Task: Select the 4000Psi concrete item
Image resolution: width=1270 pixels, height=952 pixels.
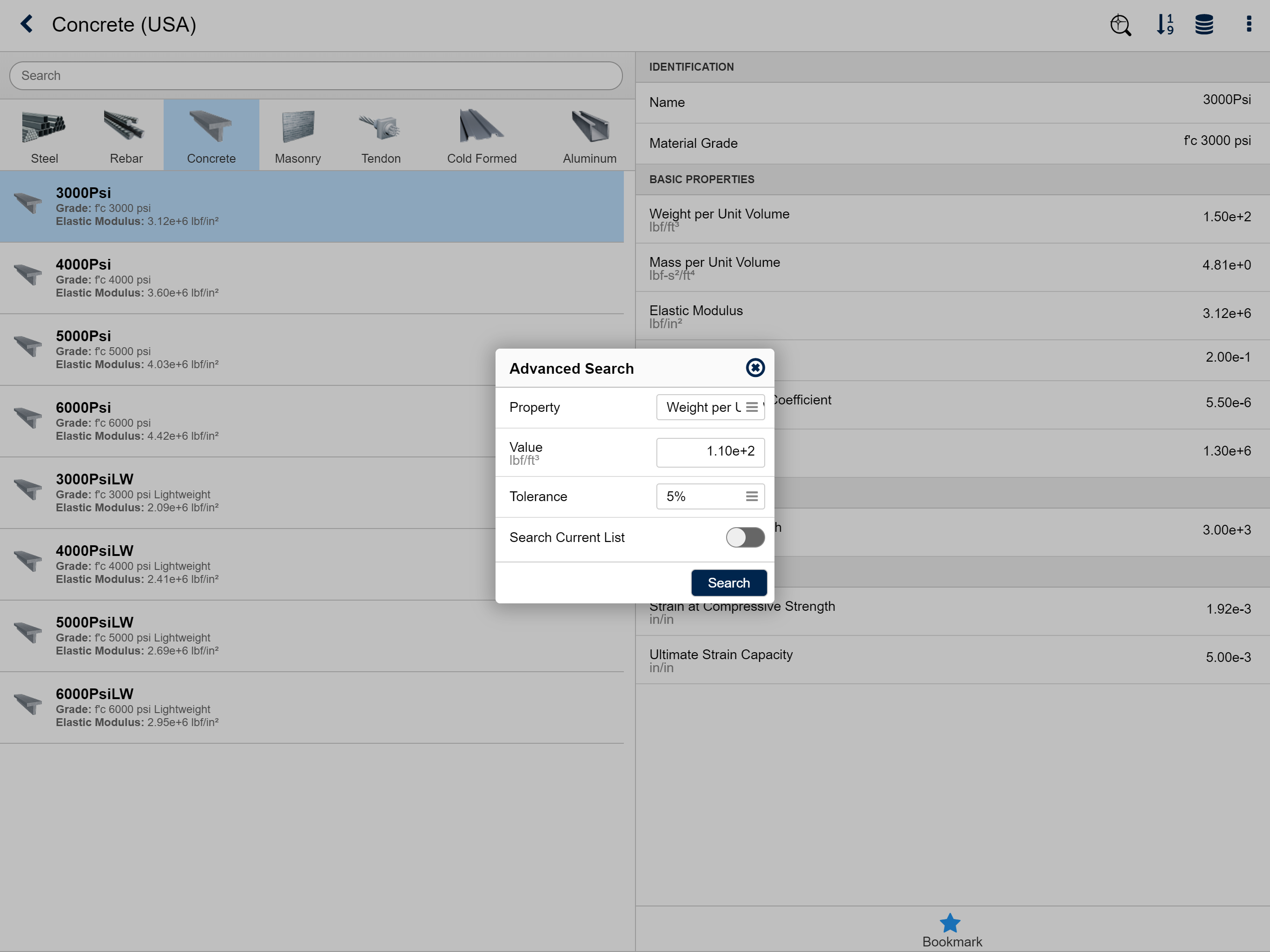Action: click(312, 278)
